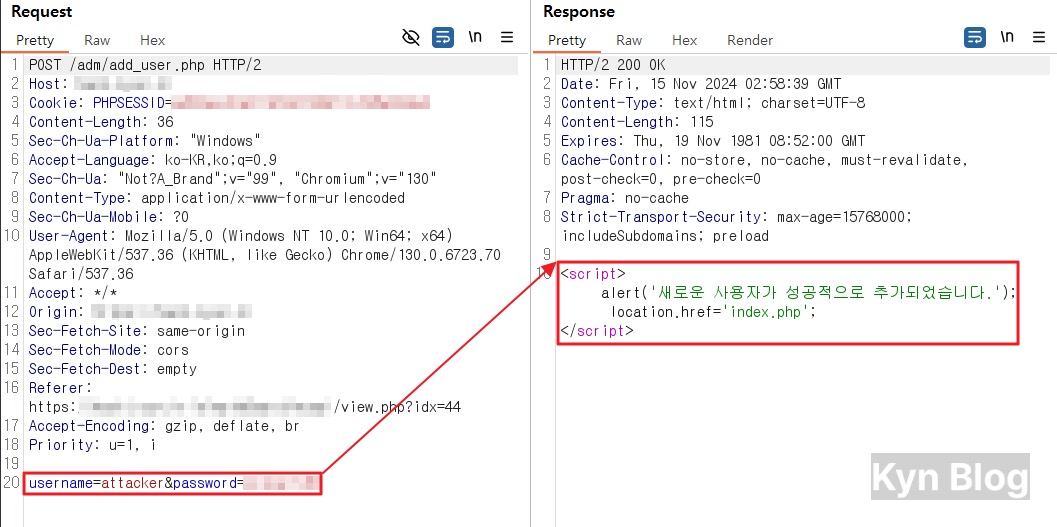Screen dimensions: 1057x527
Task: Click the closing </script> tag
Action: [597, 331]
